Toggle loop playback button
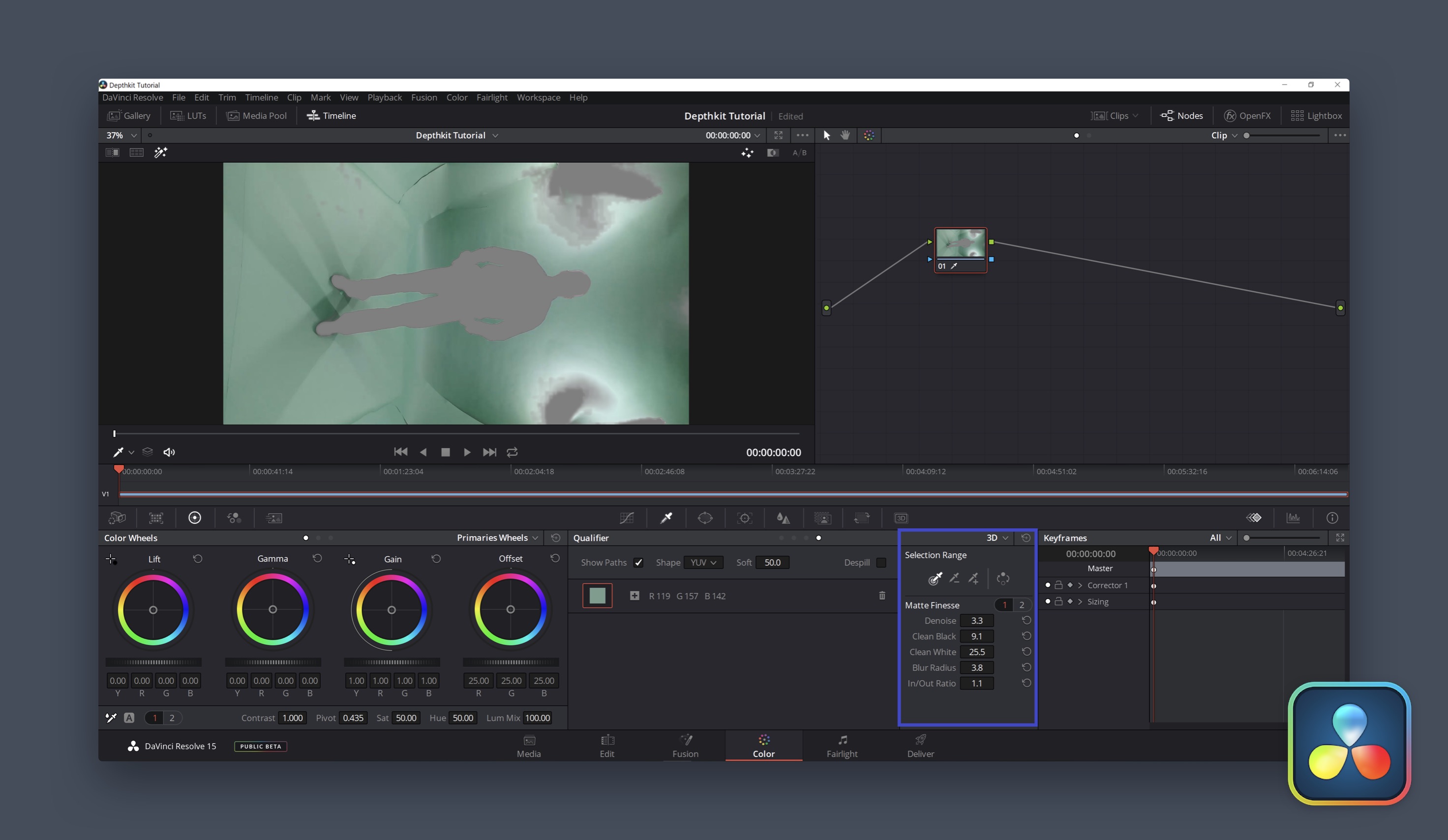Image resolution: width=1448 pixels, height=840 pixels. tap(512, 452)
